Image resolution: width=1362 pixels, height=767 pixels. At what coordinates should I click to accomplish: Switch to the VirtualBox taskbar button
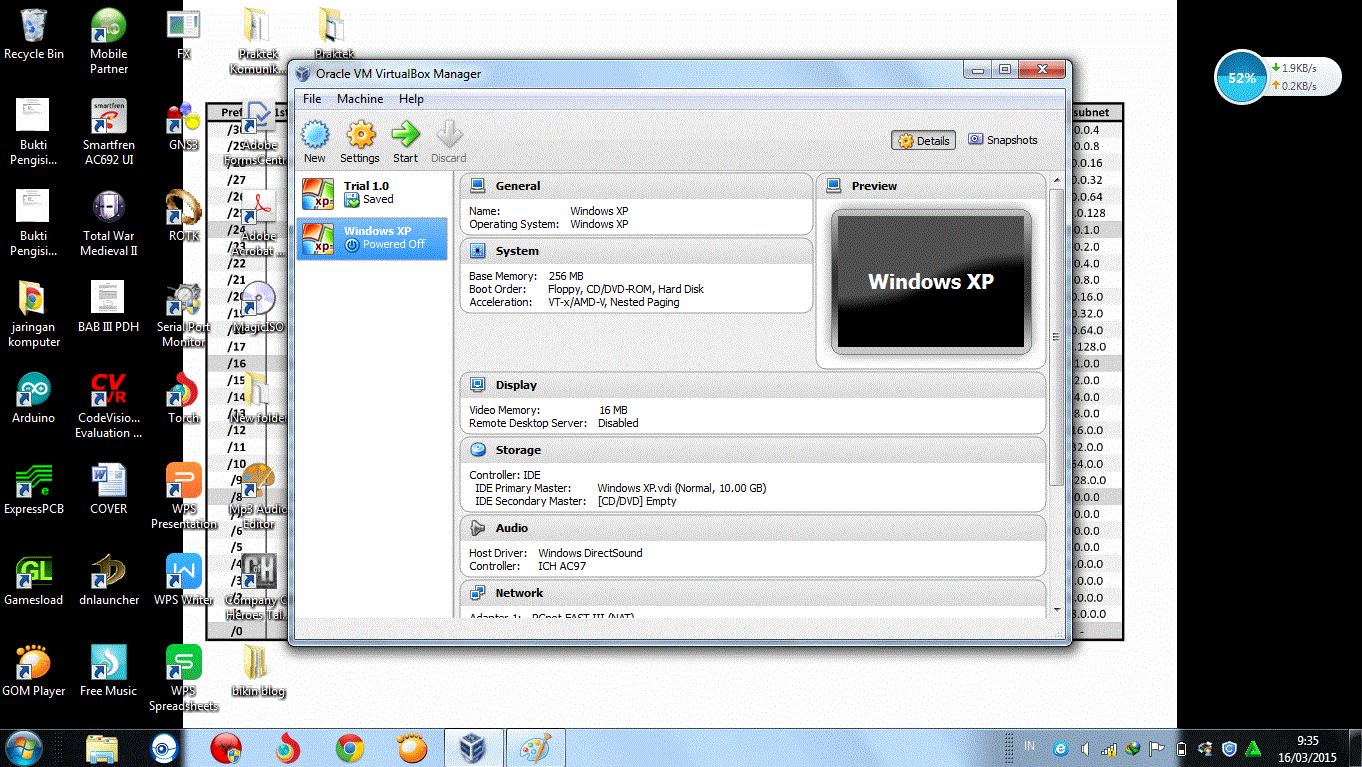click(x=472, y=748)
